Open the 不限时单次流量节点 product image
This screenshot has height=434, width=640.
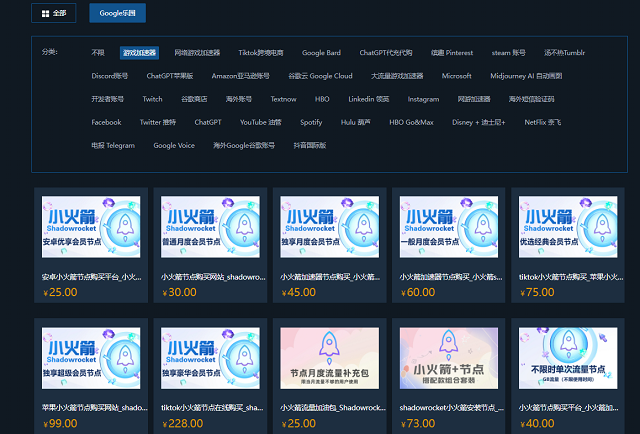coord(568,358)
